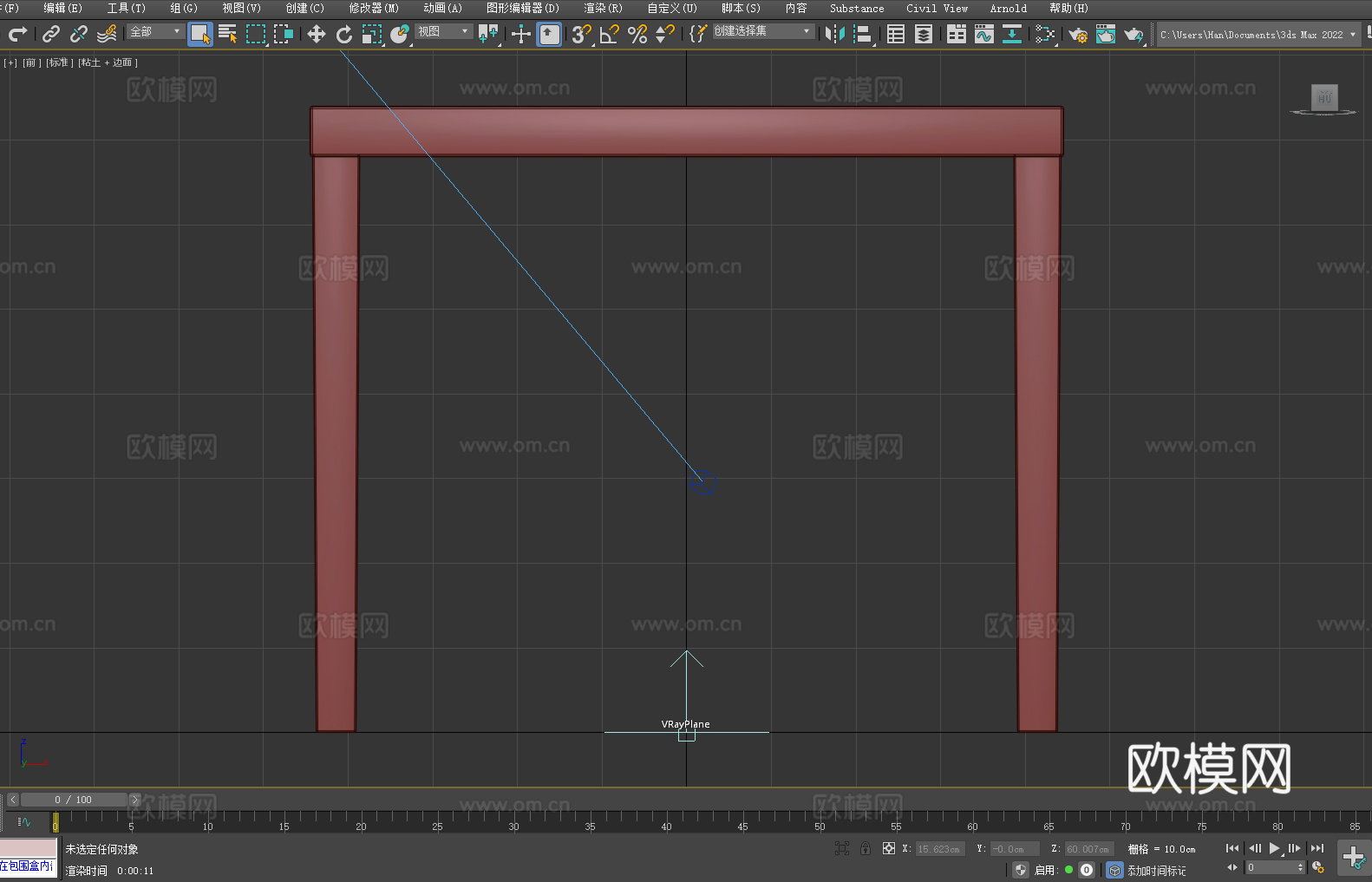The width and height of the screenshot is (1372, 882).
Task: Toggle the Scene Explorer icon
Action: [x=896, y=34]
